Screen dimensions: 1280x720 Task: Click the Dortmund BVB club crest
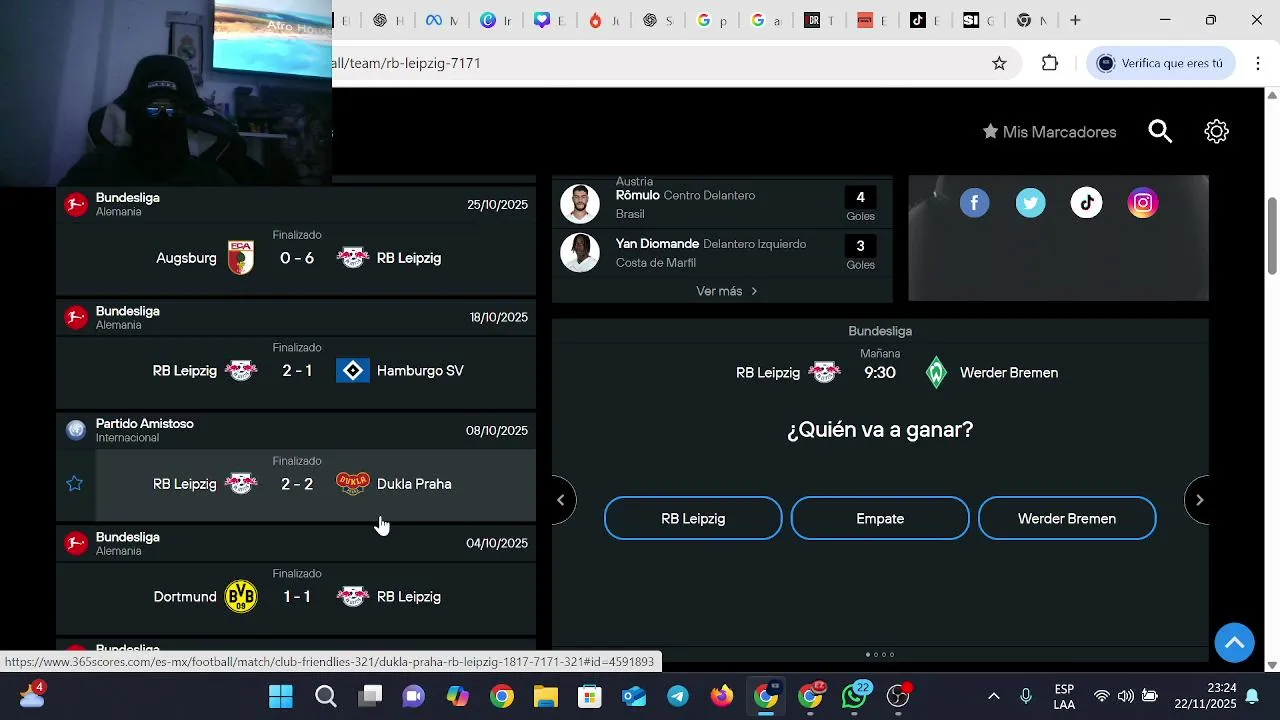[240, 597]
